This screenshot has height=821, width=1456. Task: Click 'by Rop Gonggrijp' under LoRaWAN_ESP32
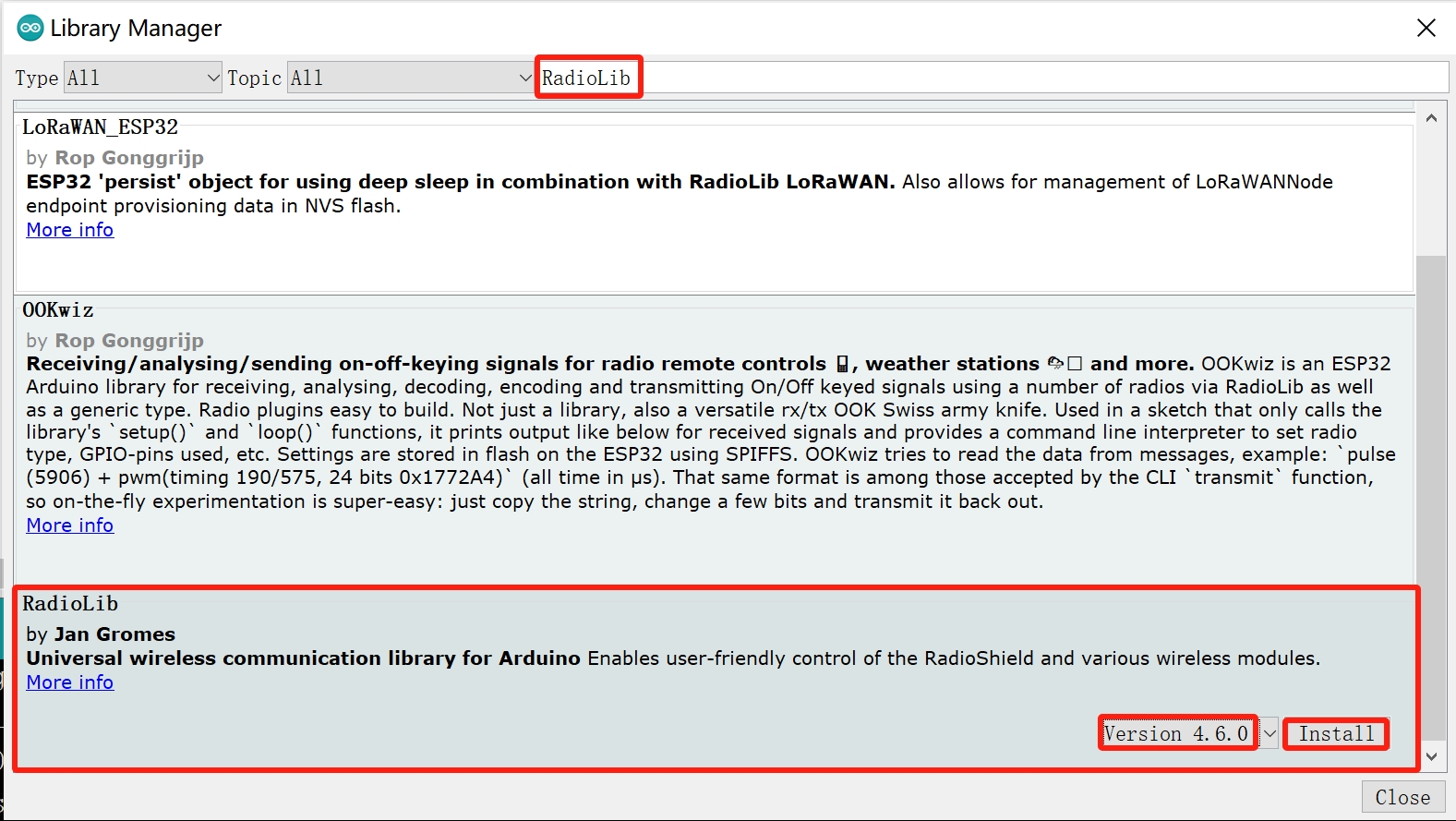tap(114, 158)
